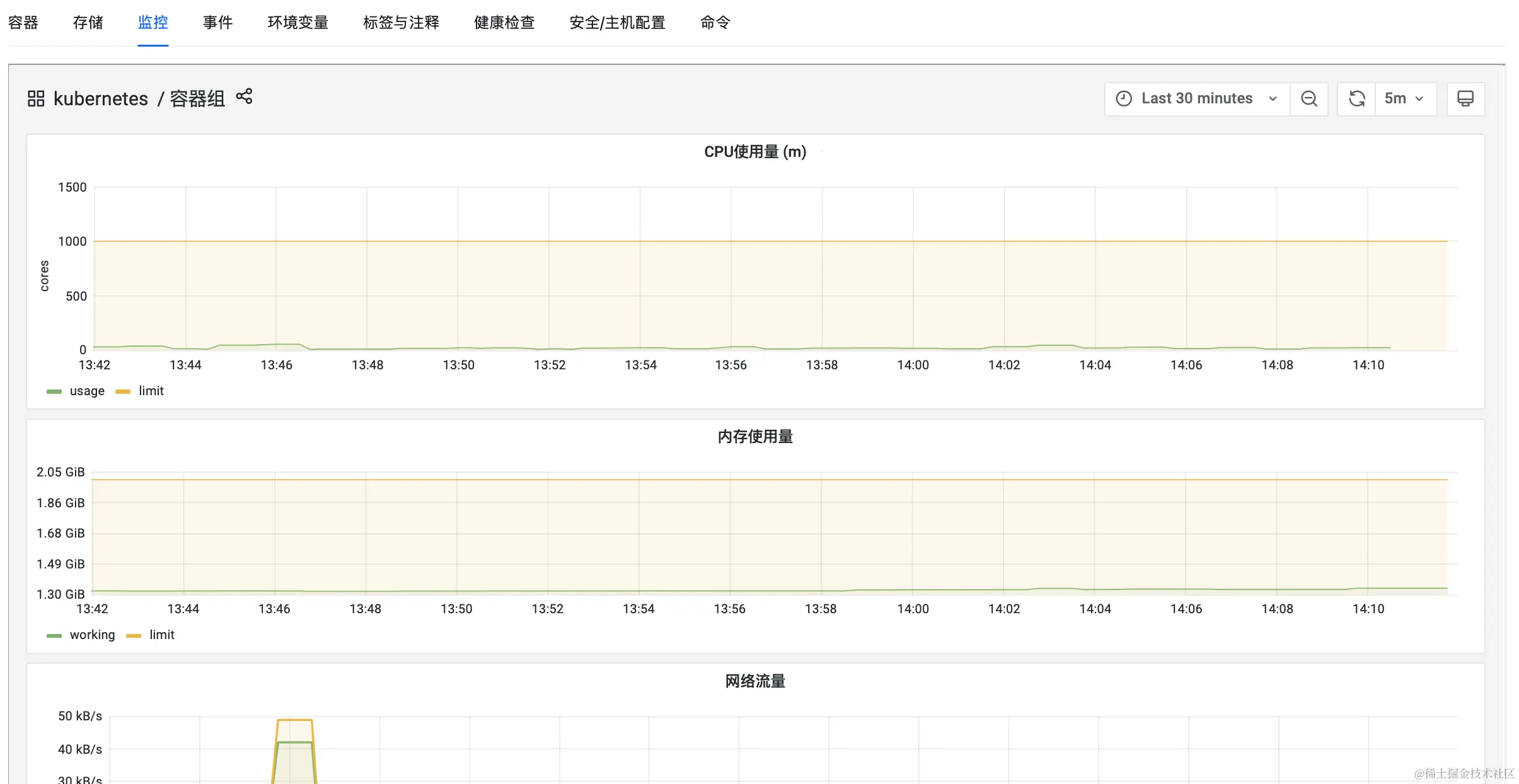The image size is (1519, 784).
Task: Open the 5m refresh interval dropdown
Action: pyautogui.click(x=1406, y=98)
